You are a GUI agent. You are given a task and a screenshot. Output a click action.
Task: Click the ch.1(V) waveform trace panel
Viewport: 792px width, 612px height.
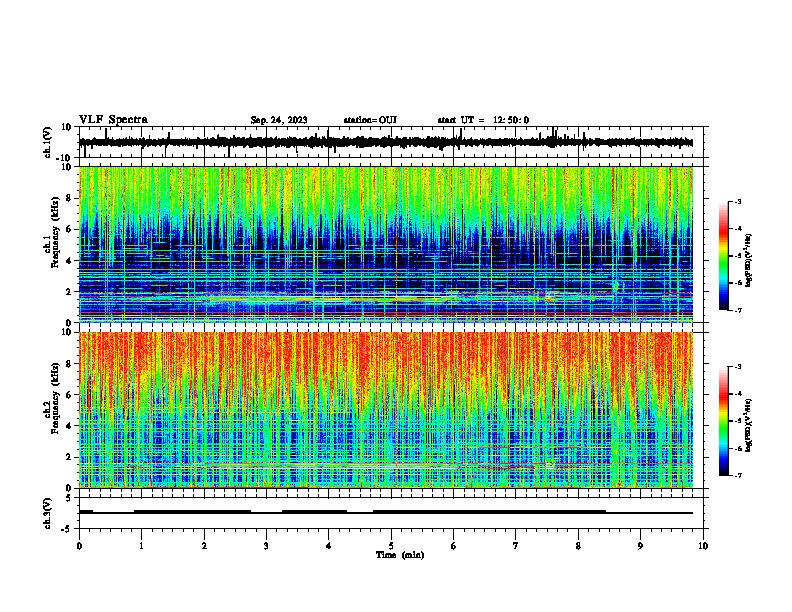393,142
